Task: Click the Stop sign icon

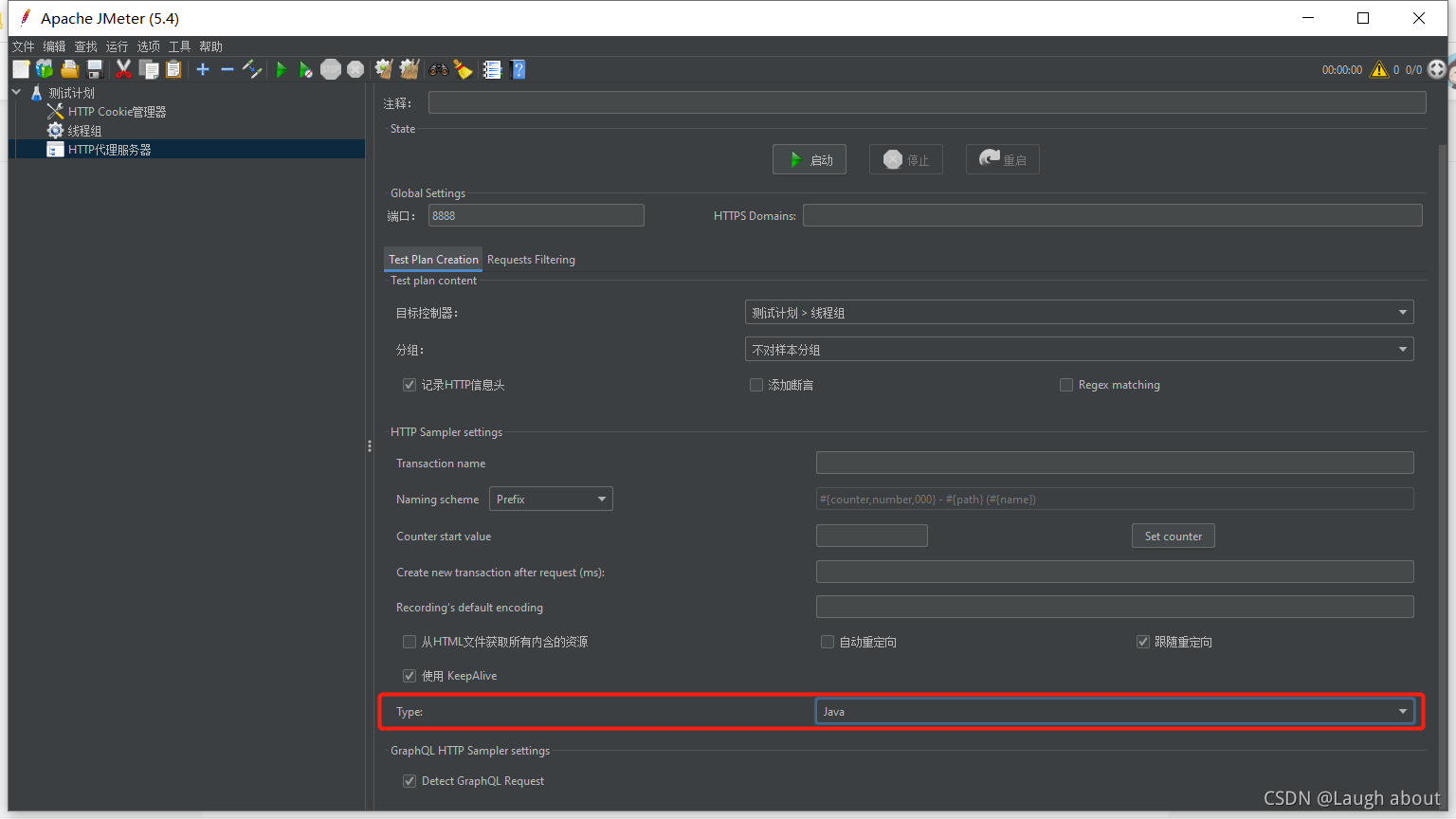Action: click(330, 69)
